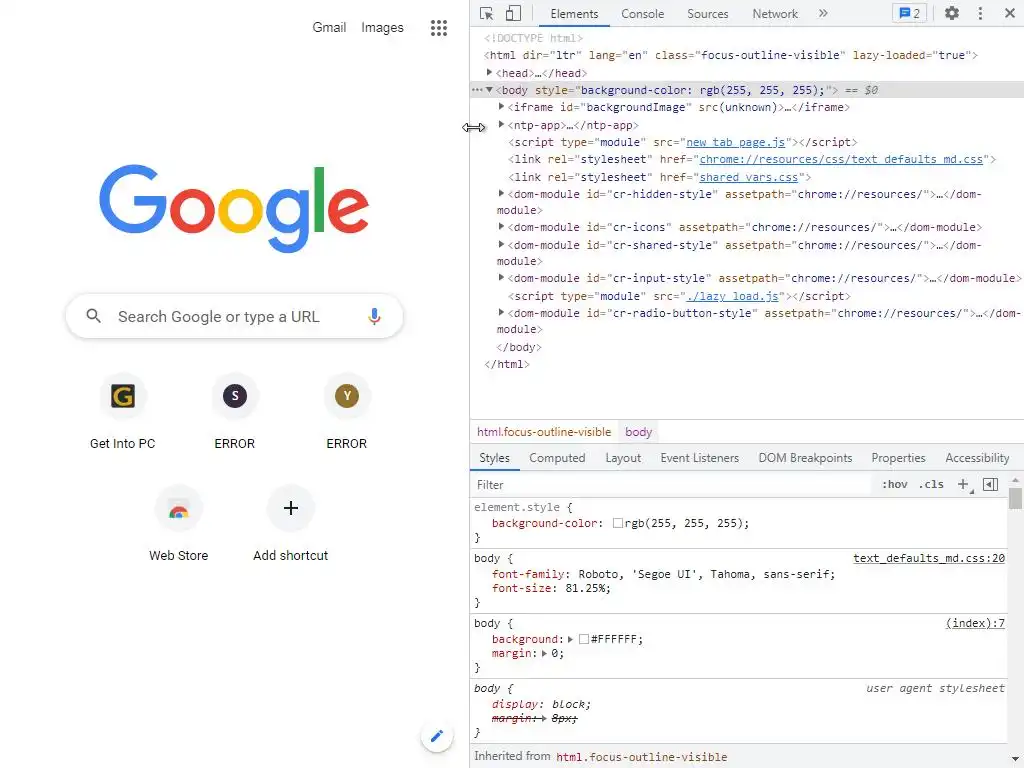Expand the cr-hidden-style dom-module node

pos(501,193)
